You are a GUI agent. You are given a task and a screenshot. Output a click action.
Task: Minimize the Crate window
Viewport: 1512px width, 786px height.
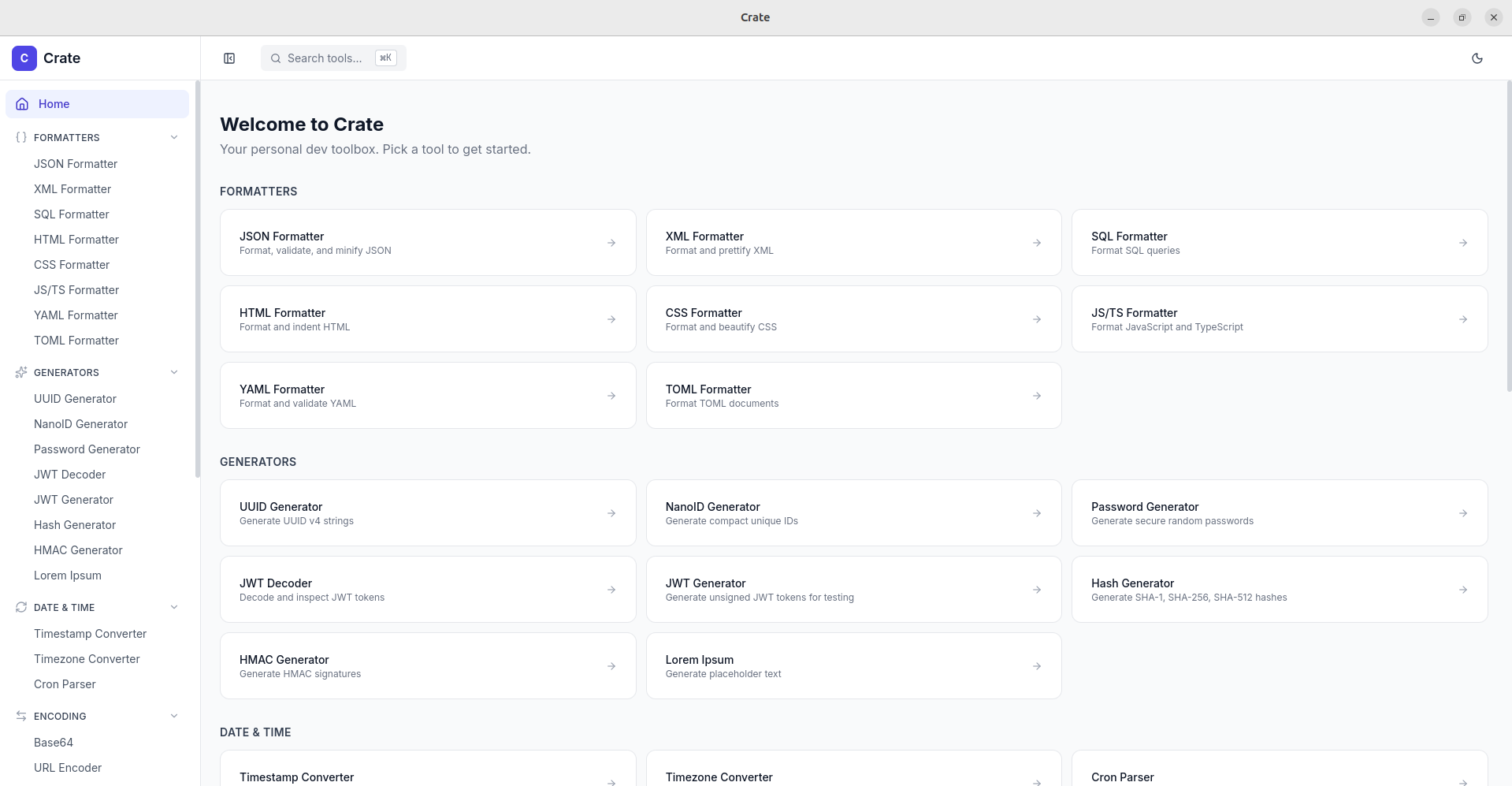tap(1431, 17)
